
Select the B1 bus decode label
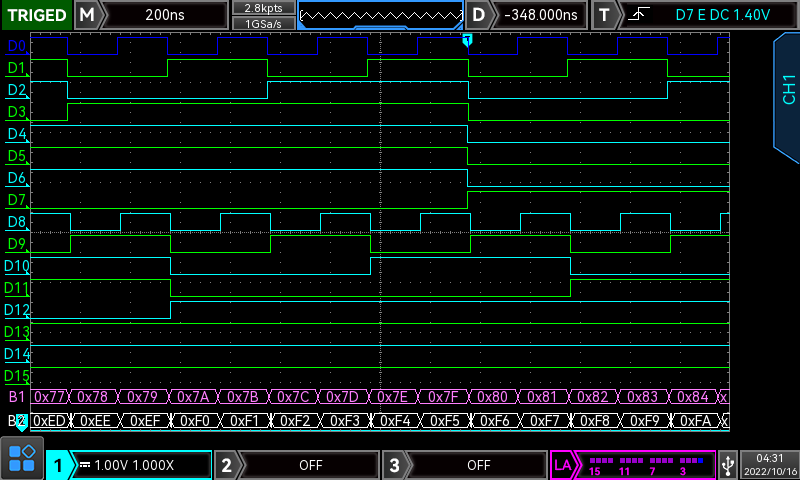[16, 397]
